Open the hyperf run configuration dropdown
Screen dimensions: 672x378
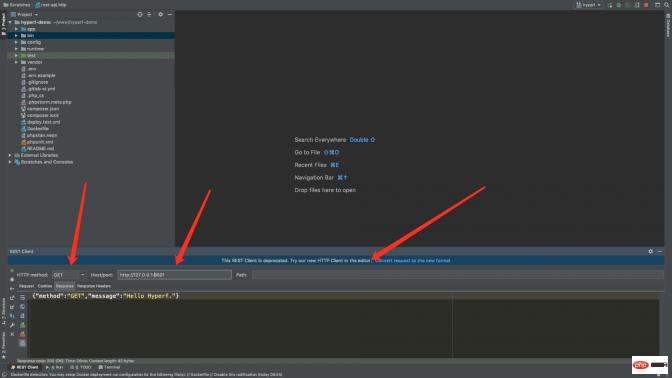pyautogui.click(x=588, y=5)
